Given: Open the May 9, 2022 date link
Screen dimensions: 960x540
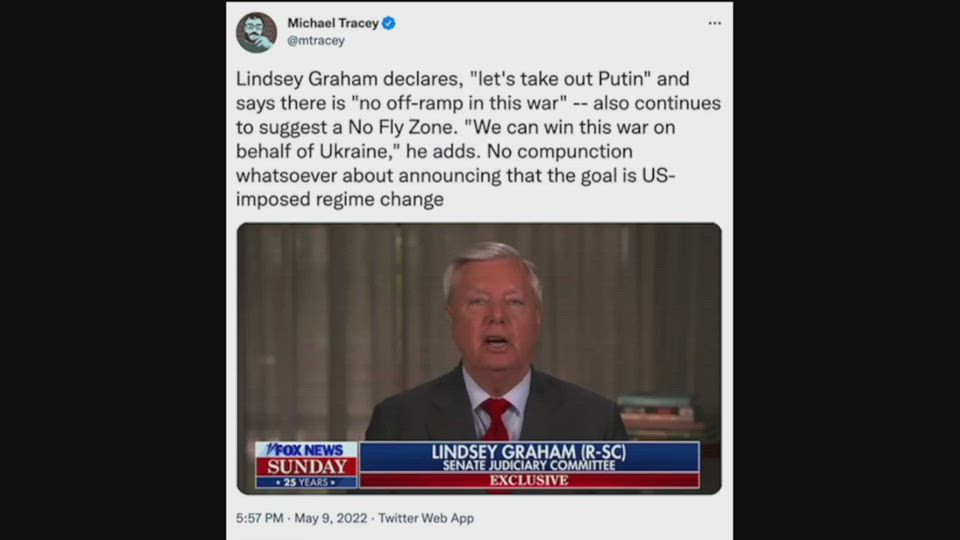Looking at the screenshot, I should [331, 518].
